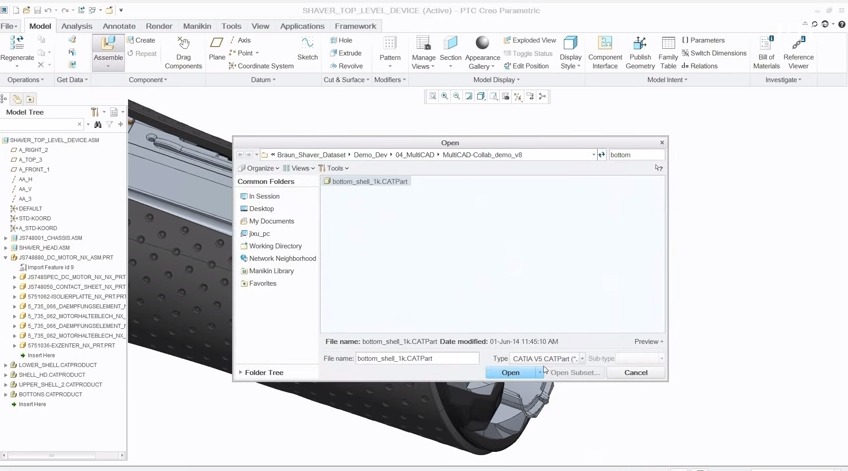Screen dimensions: 848x471
Task: Open the Type file format dropdown
Action: coord(582,359)
